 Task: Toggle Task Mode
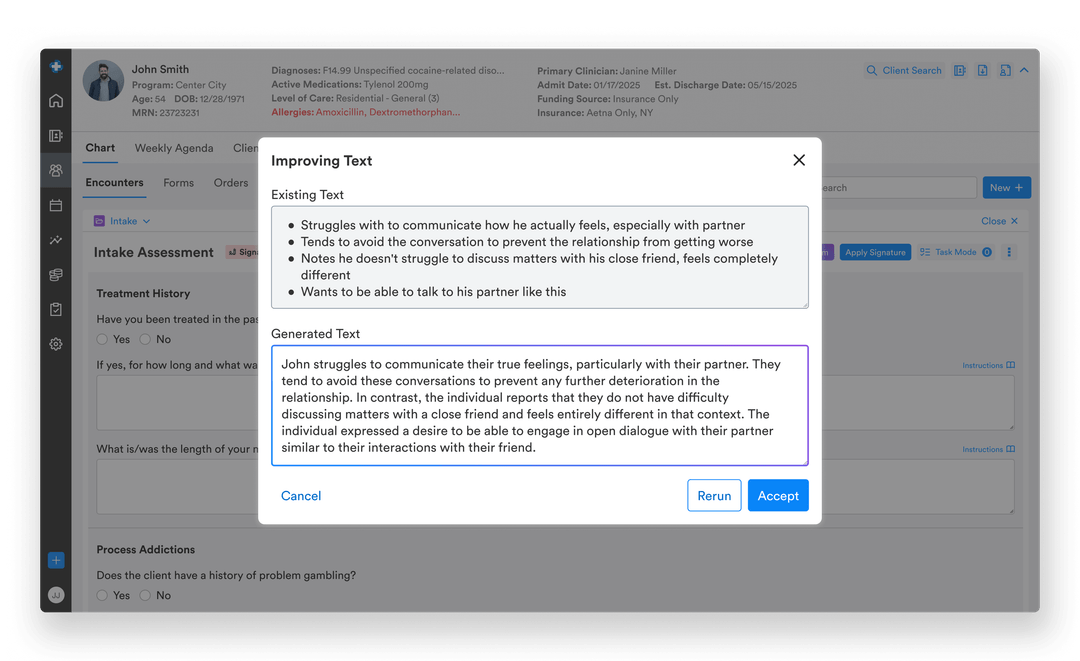pos(956,252)
